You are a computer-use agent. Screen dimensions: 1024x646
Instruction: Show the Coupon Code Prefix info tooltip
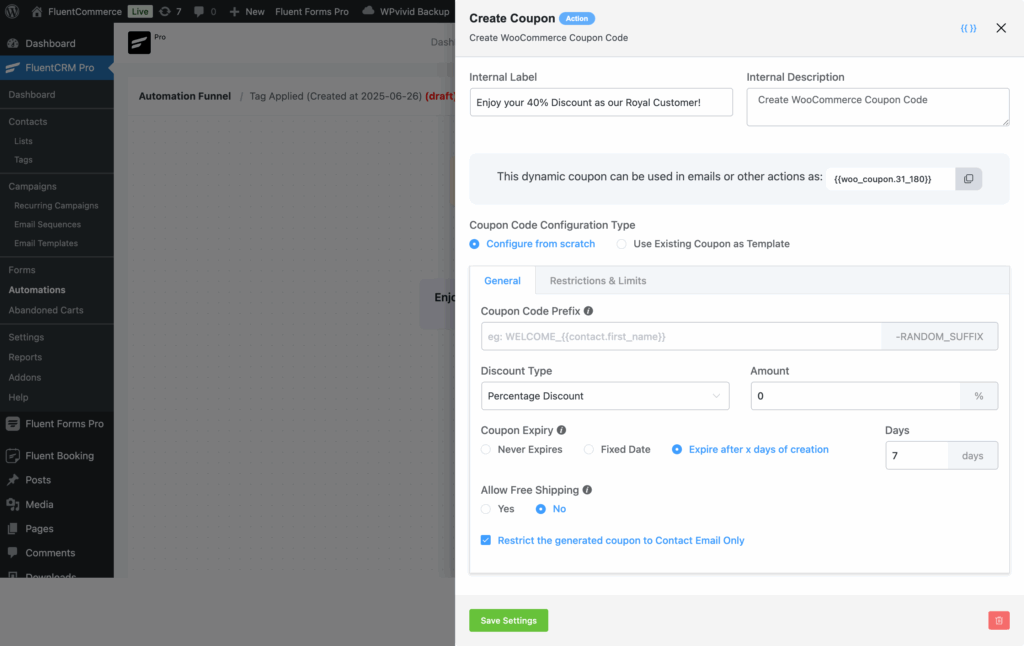[588, 311]
